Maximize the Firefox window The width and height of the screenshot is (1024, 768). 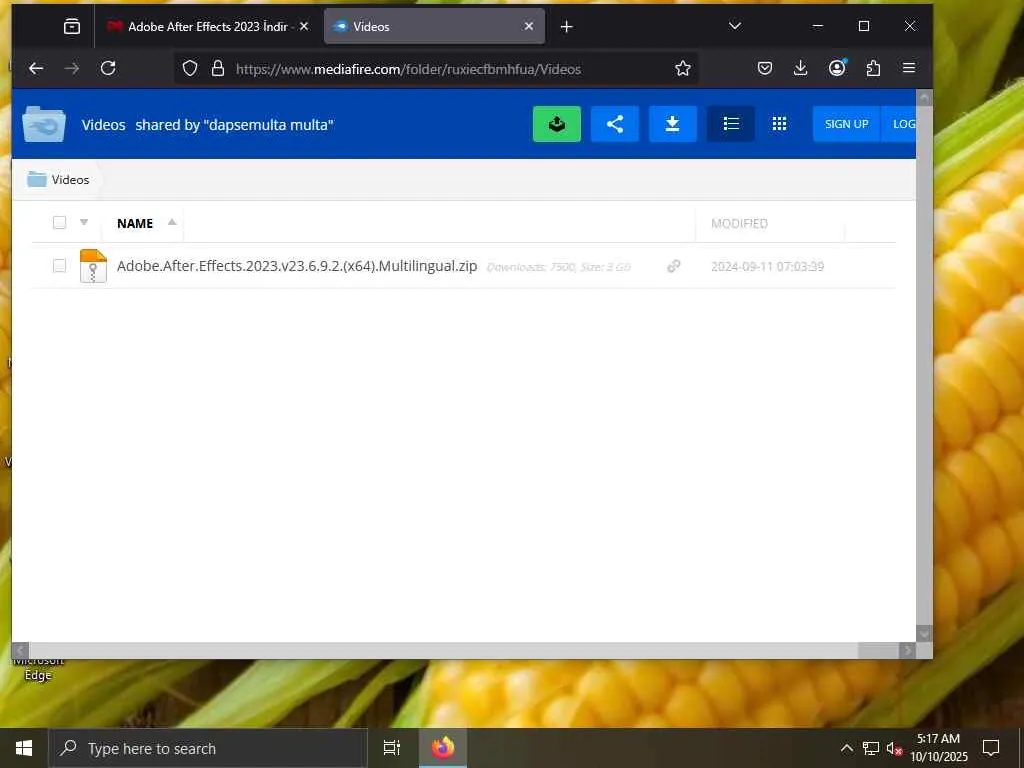(863, 26)
